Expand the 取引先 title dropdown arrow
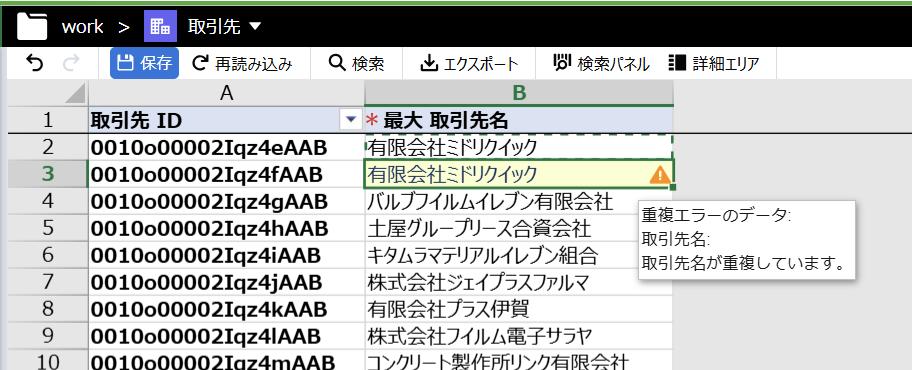Image resolution: width=912 pixels, height=370 pixels. (x=255, y=26)
